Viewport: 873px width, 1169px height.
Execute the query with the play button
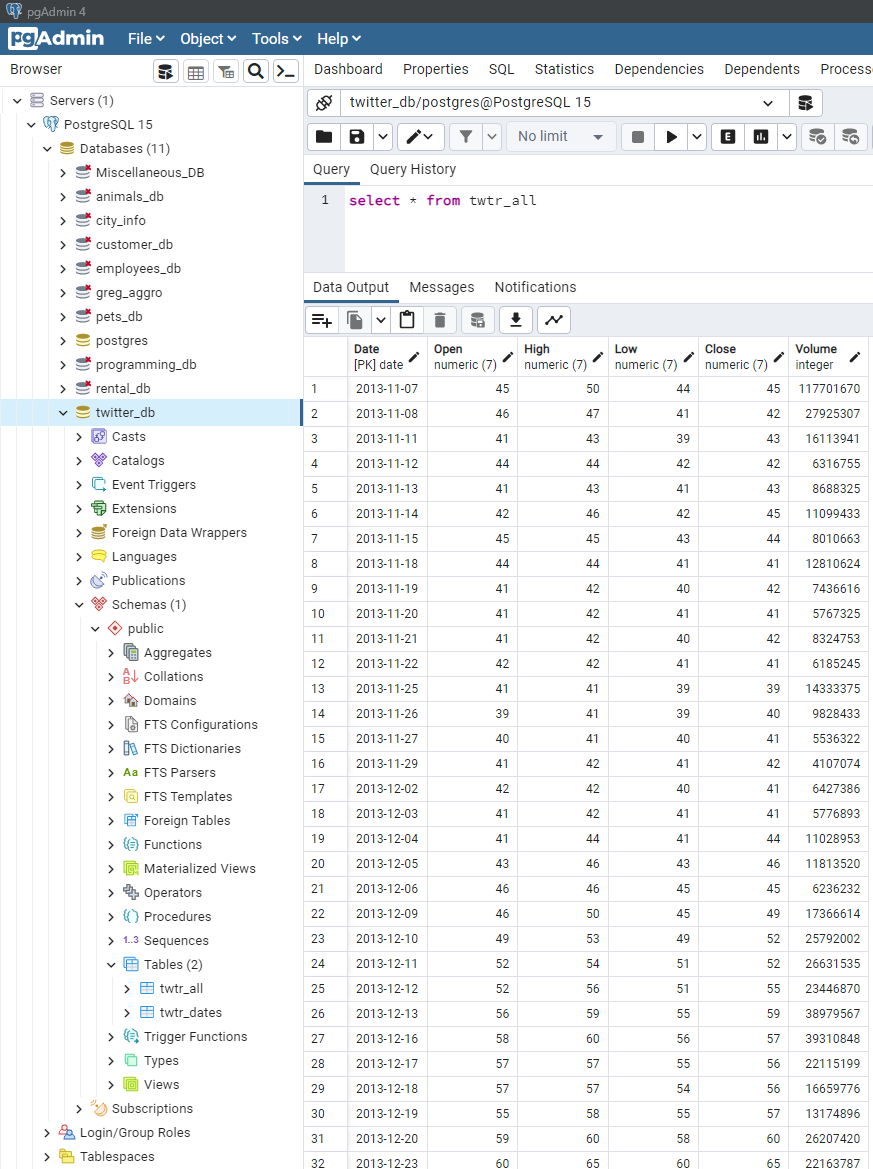(671, 136)
